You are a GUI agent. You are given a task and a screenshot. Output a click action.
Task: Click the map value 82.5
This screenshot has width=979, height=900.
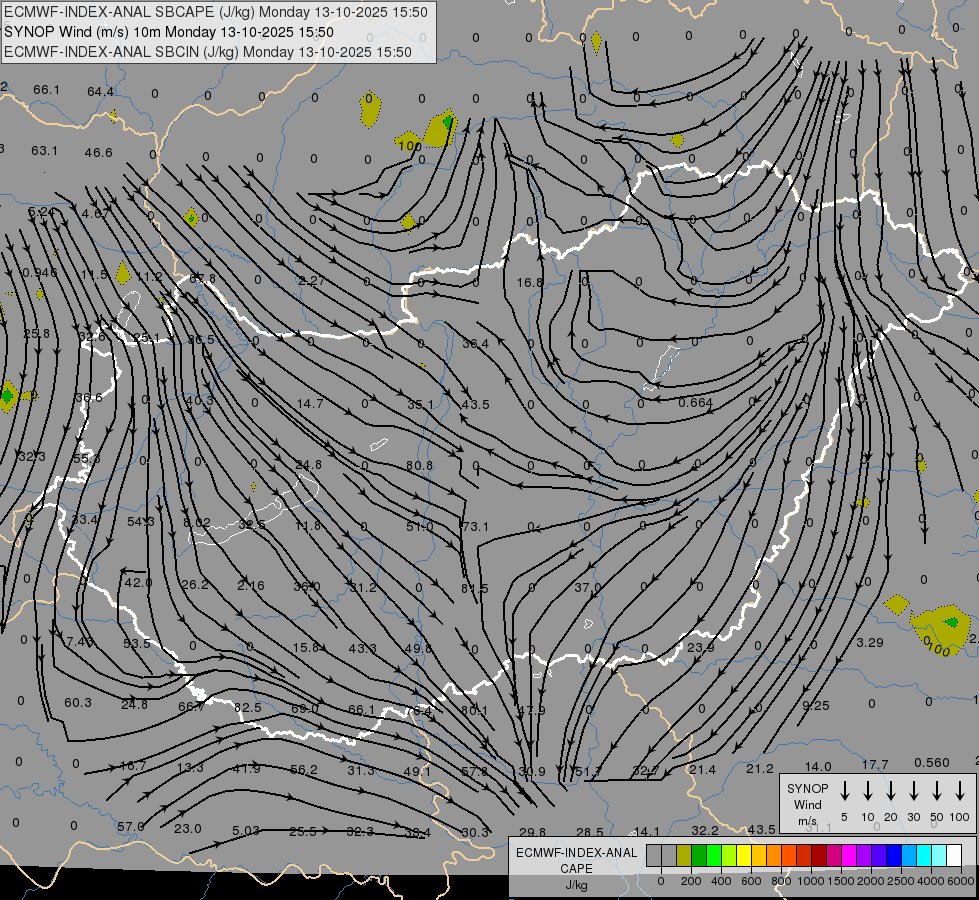tap(248, 708)
